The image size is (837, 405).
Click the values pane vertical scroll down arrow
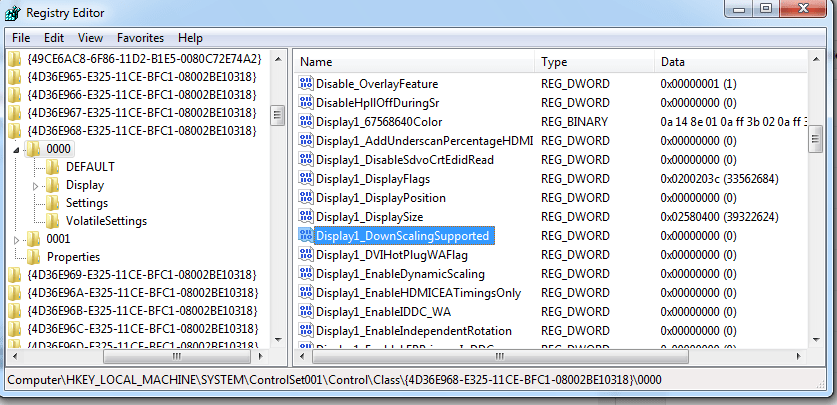(x=816, y=339)
